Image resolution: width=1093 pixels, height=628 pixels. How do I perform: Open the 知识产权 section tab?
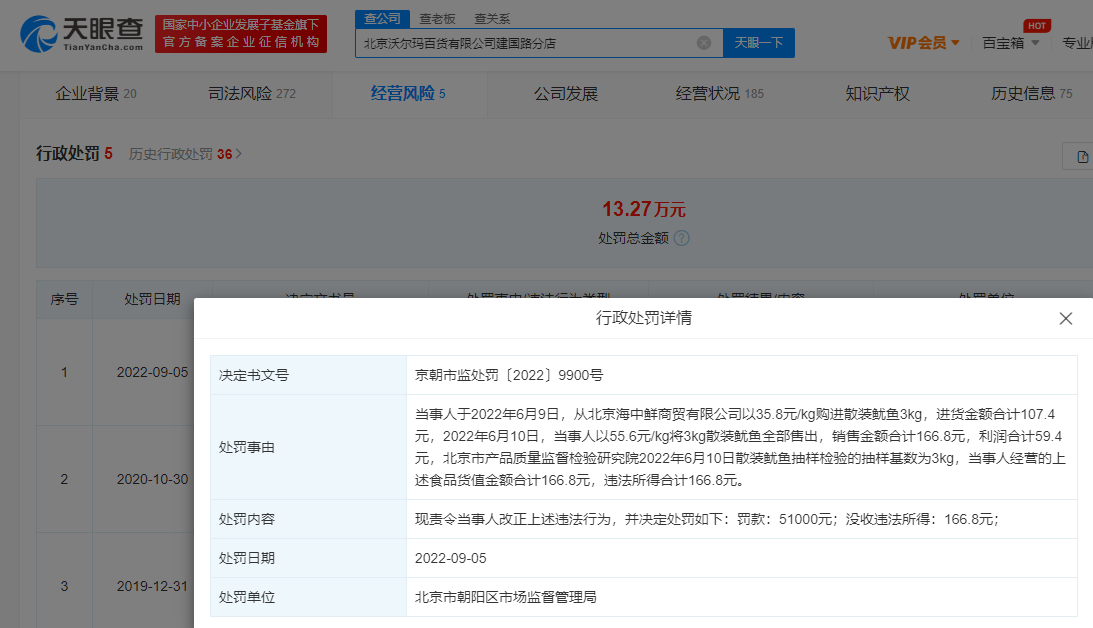(x=877, y=94)
